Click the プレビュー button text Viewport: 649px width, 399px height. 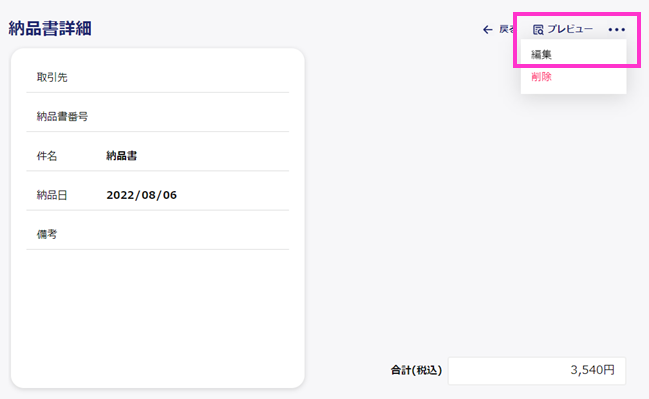570,29
